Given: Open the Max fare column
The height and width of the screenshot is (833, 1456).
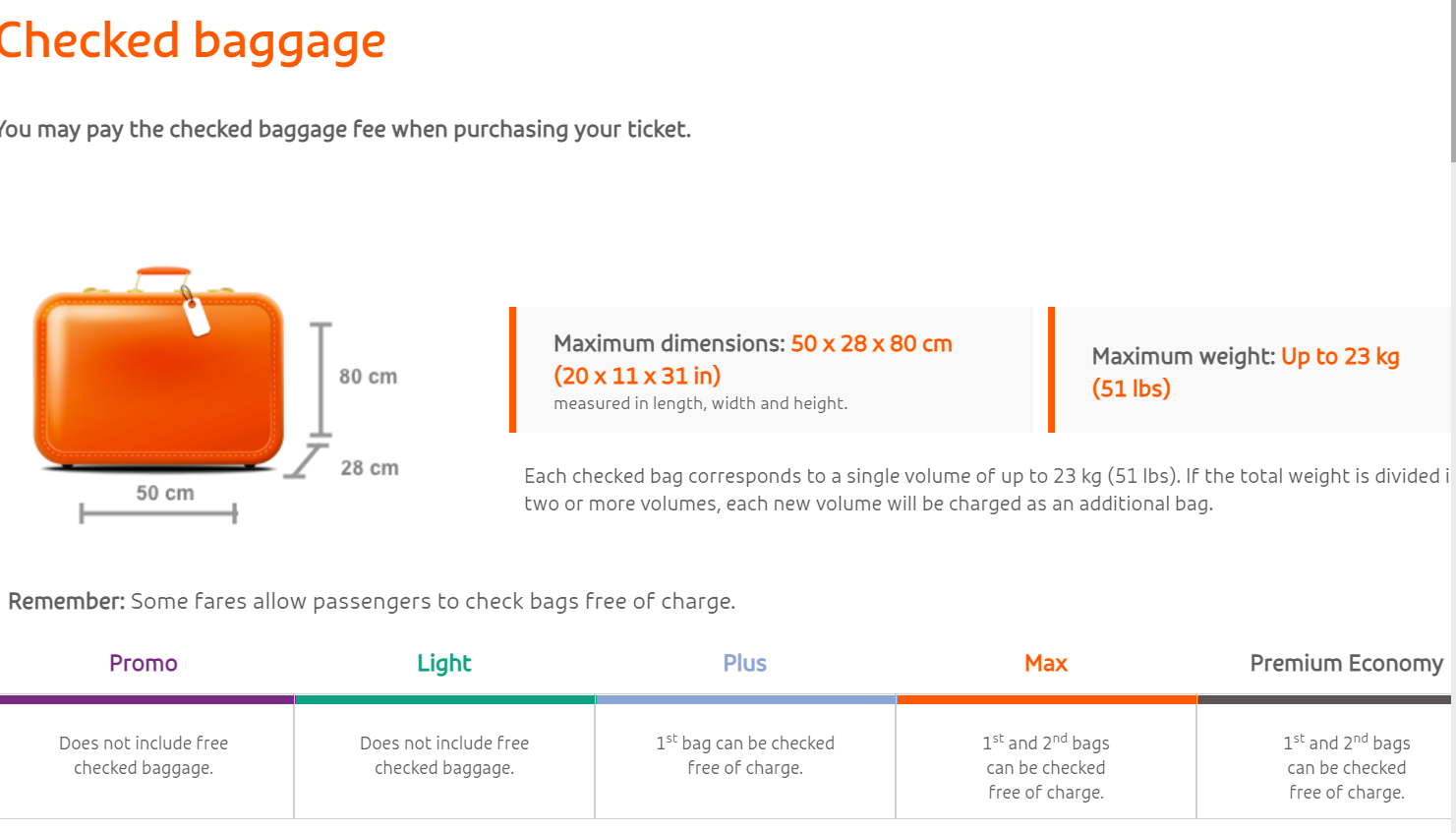Looking at the screenshot, I should point(1046,663).
